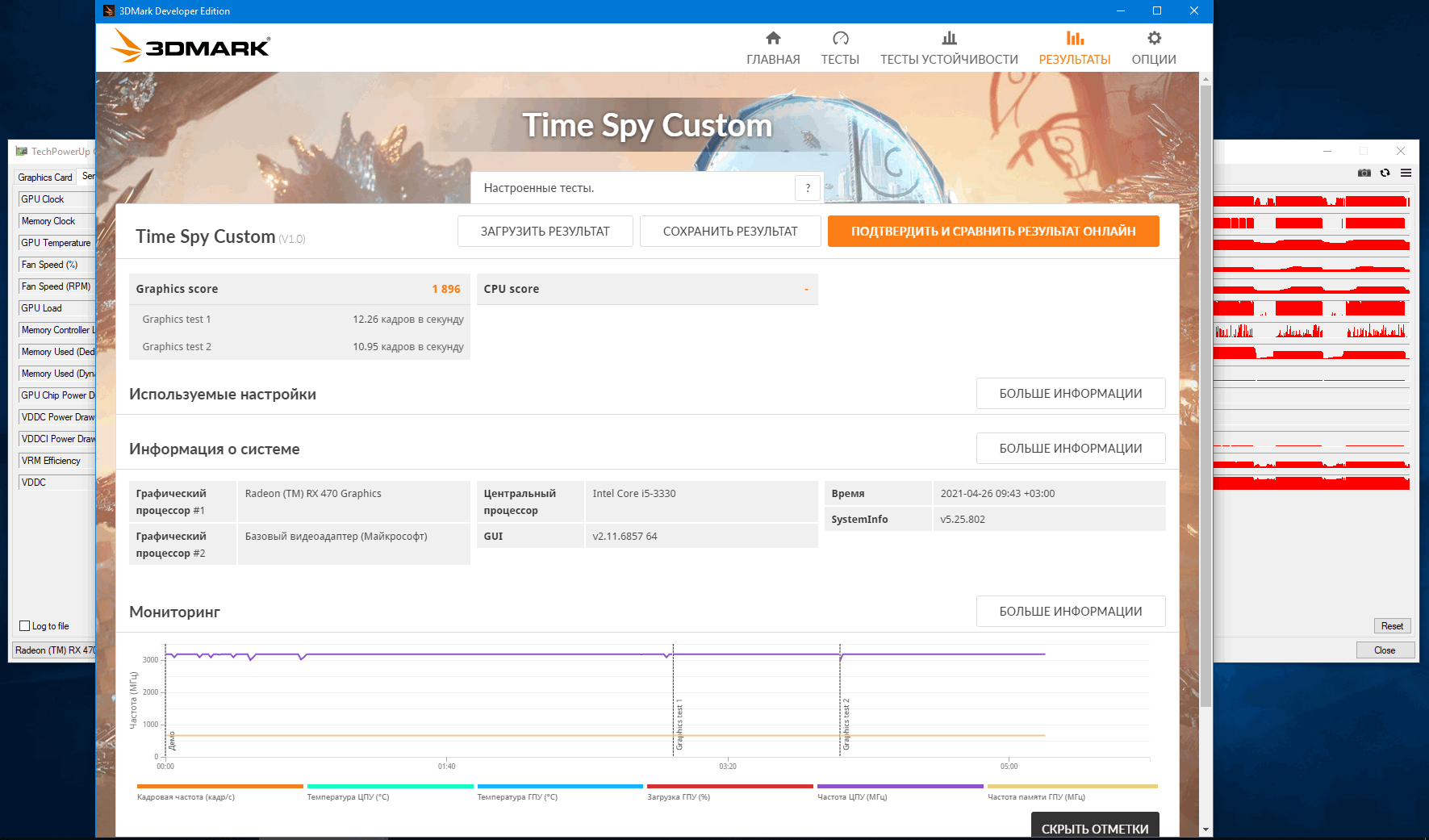The height and width of the screenshot is (840, 1429).
Task: Open the GPU-Z hamburger menu icon
Action: 1406,173
